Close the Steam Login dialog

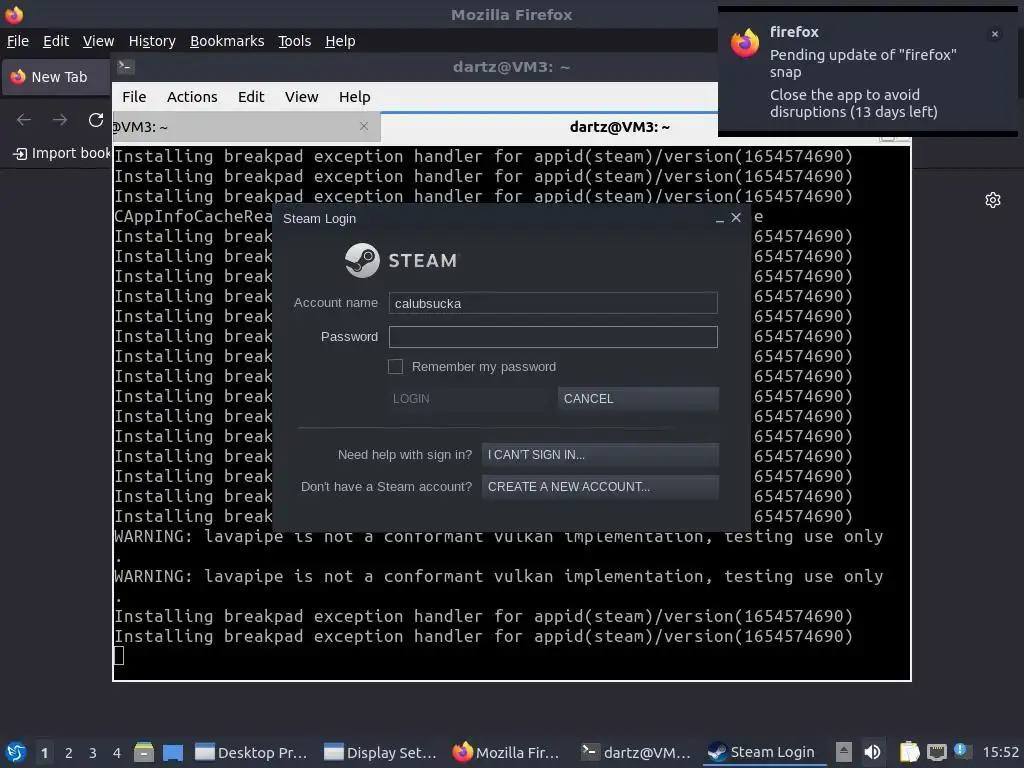point(736,217)
